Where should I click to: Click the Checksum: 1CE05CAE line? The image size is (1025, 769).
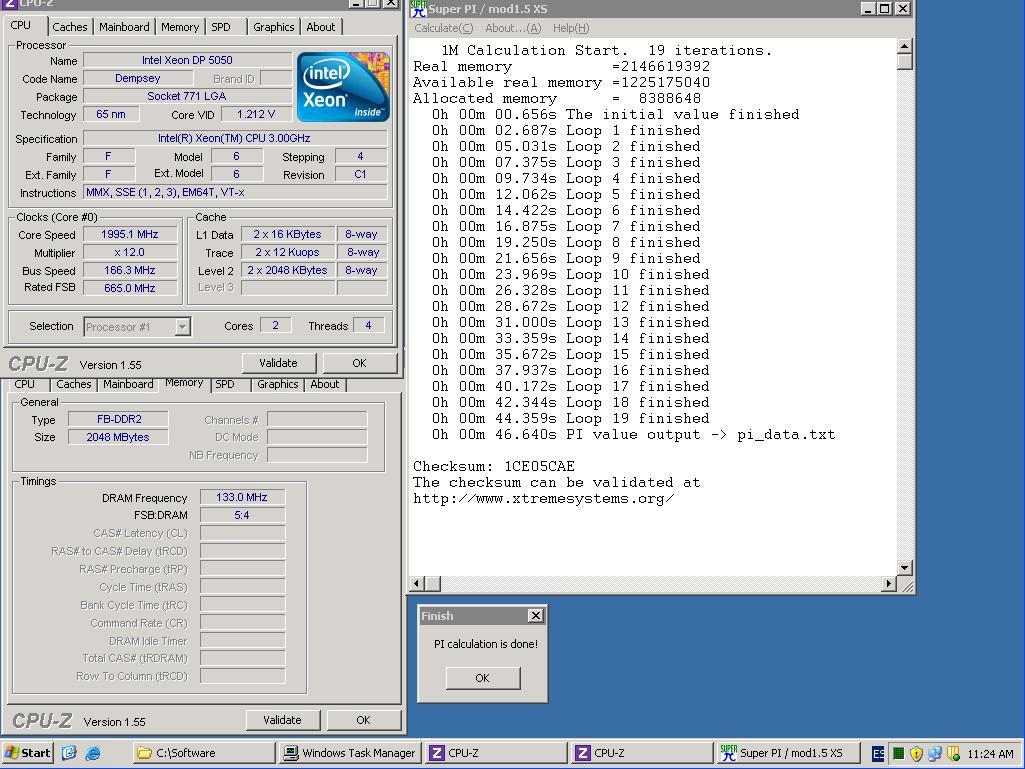click(494, 466)
